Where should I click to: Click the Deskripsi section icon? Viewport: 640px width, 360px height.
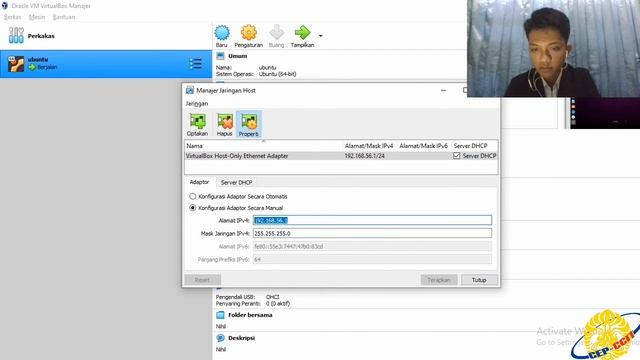point(220,338)
